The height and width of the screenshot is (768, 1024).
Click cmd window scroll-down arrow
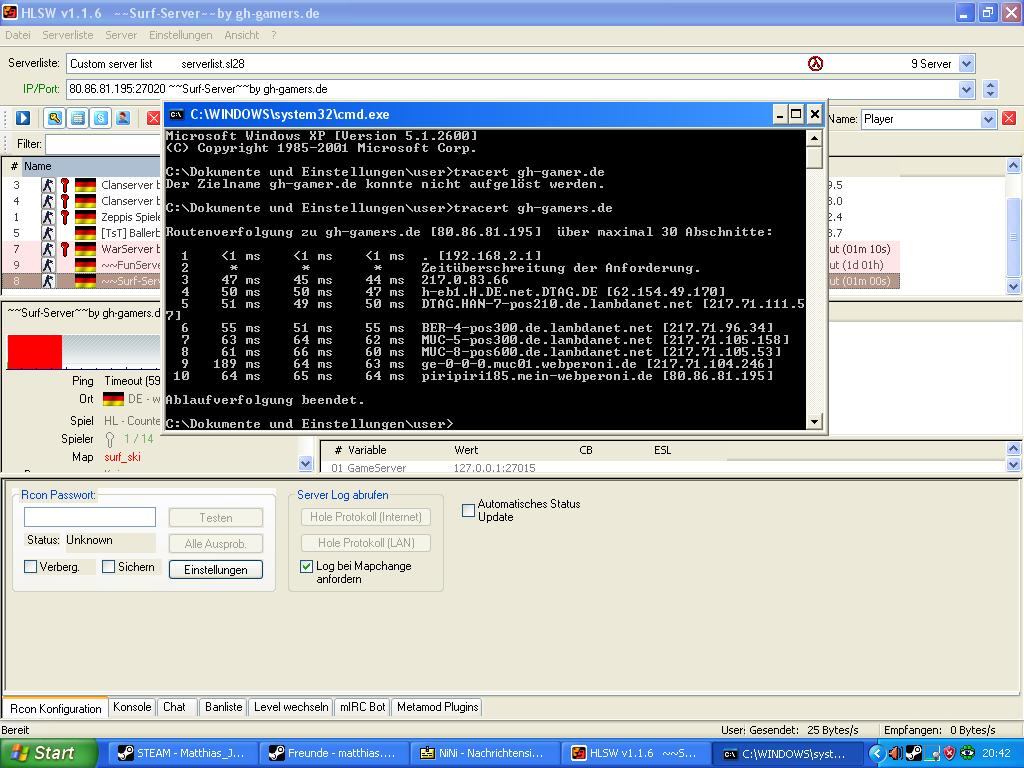[x=814, y=422]
